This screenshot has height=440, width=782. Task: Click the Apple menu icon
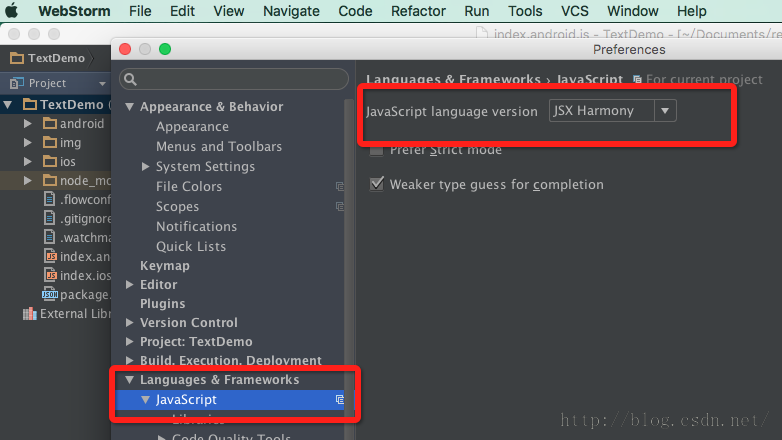pos(14,11)
